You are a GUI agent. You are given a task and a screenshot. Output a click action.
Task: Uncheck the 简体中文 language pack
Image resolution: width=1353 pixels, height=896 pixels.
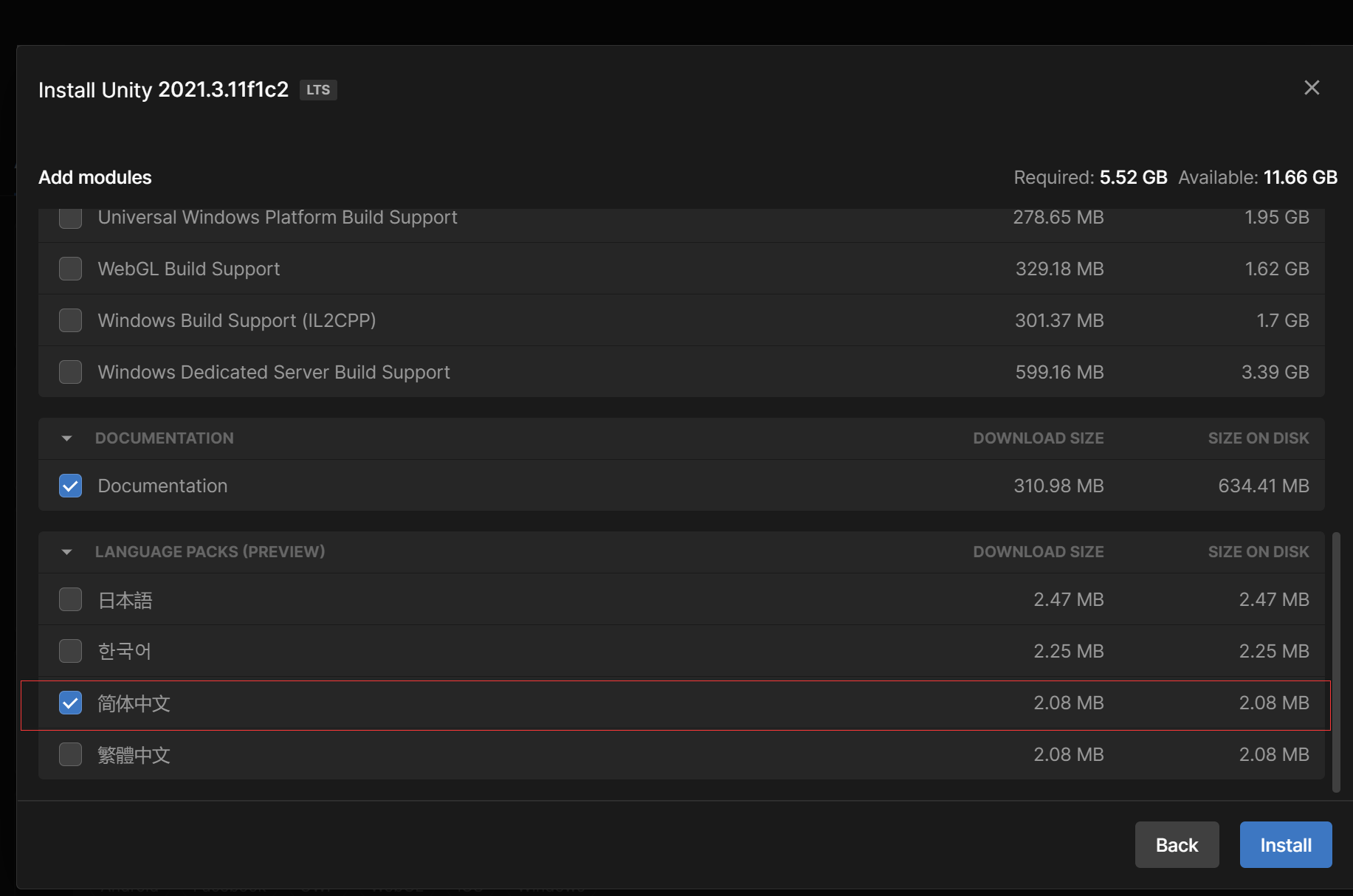[x=71, y=703]
